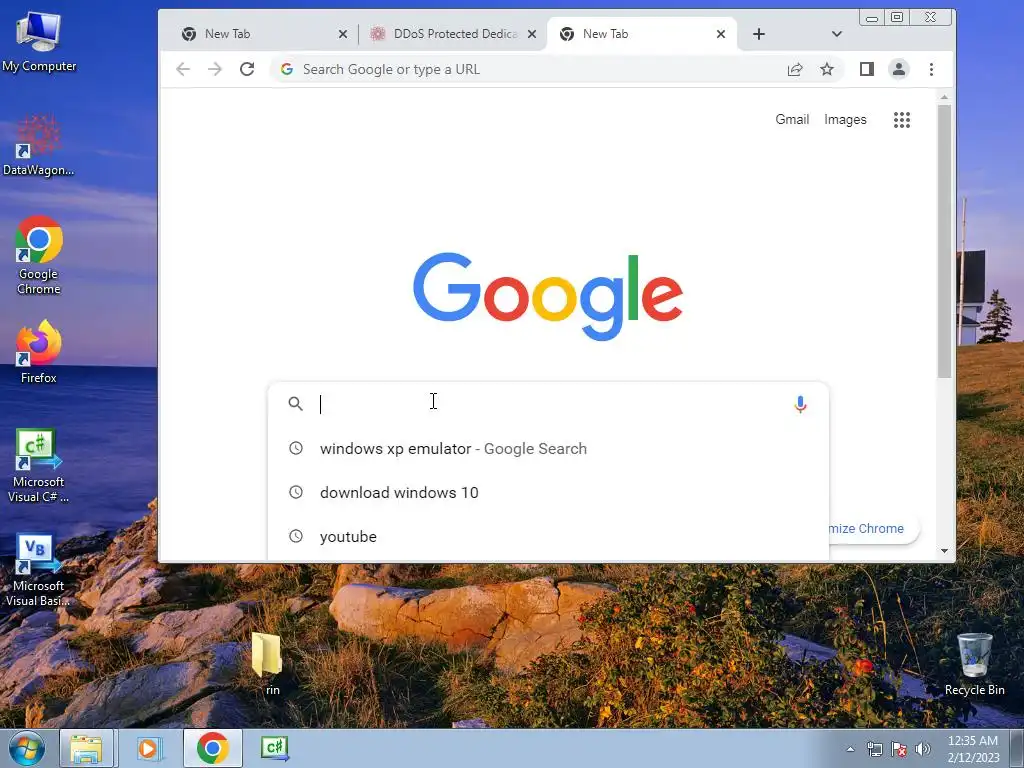Close the DDoS Protected tab

click(x=532, y=34)
